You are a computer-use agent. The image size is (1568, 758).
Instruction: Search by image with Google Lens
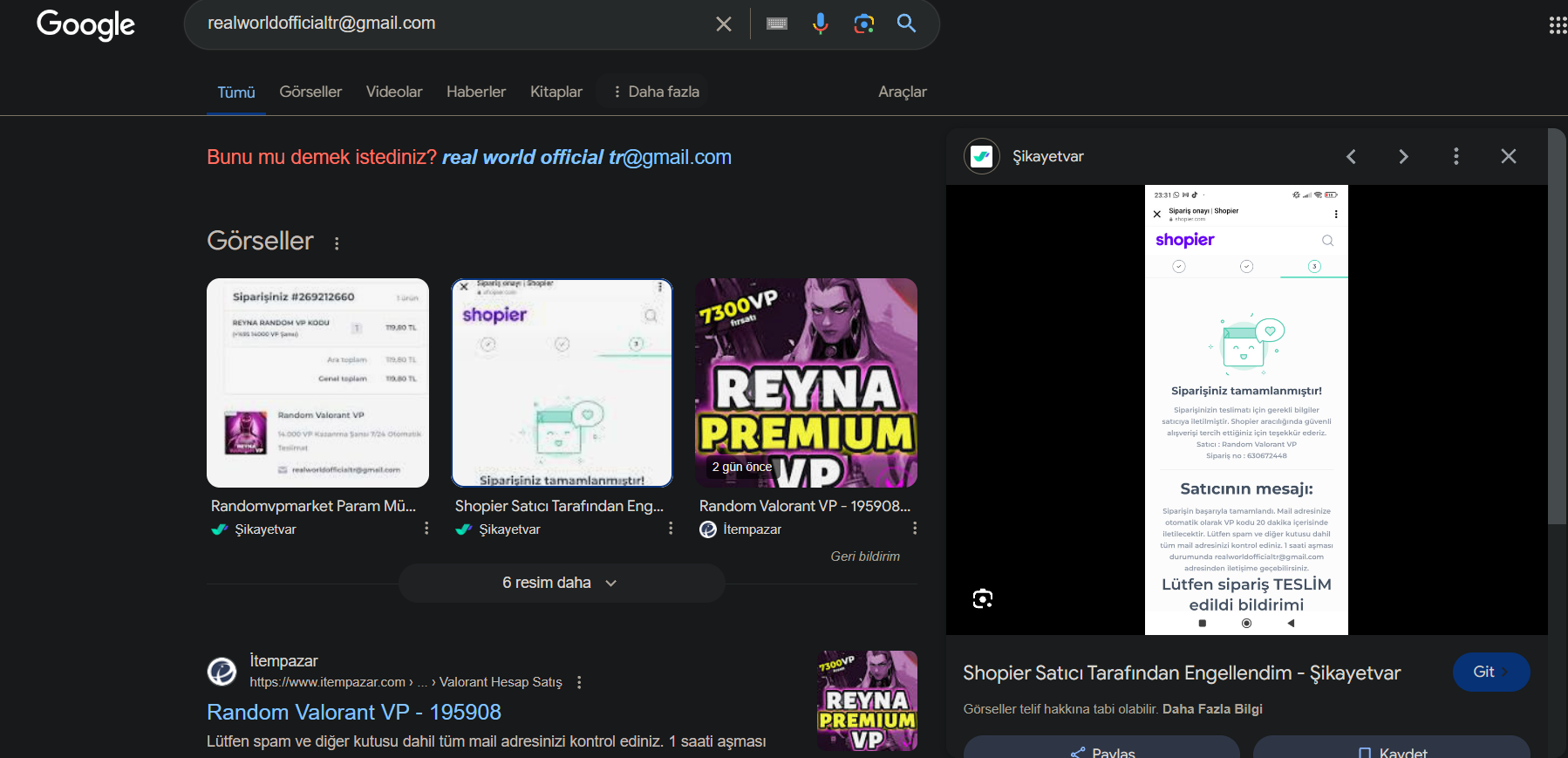coord(864,24)
